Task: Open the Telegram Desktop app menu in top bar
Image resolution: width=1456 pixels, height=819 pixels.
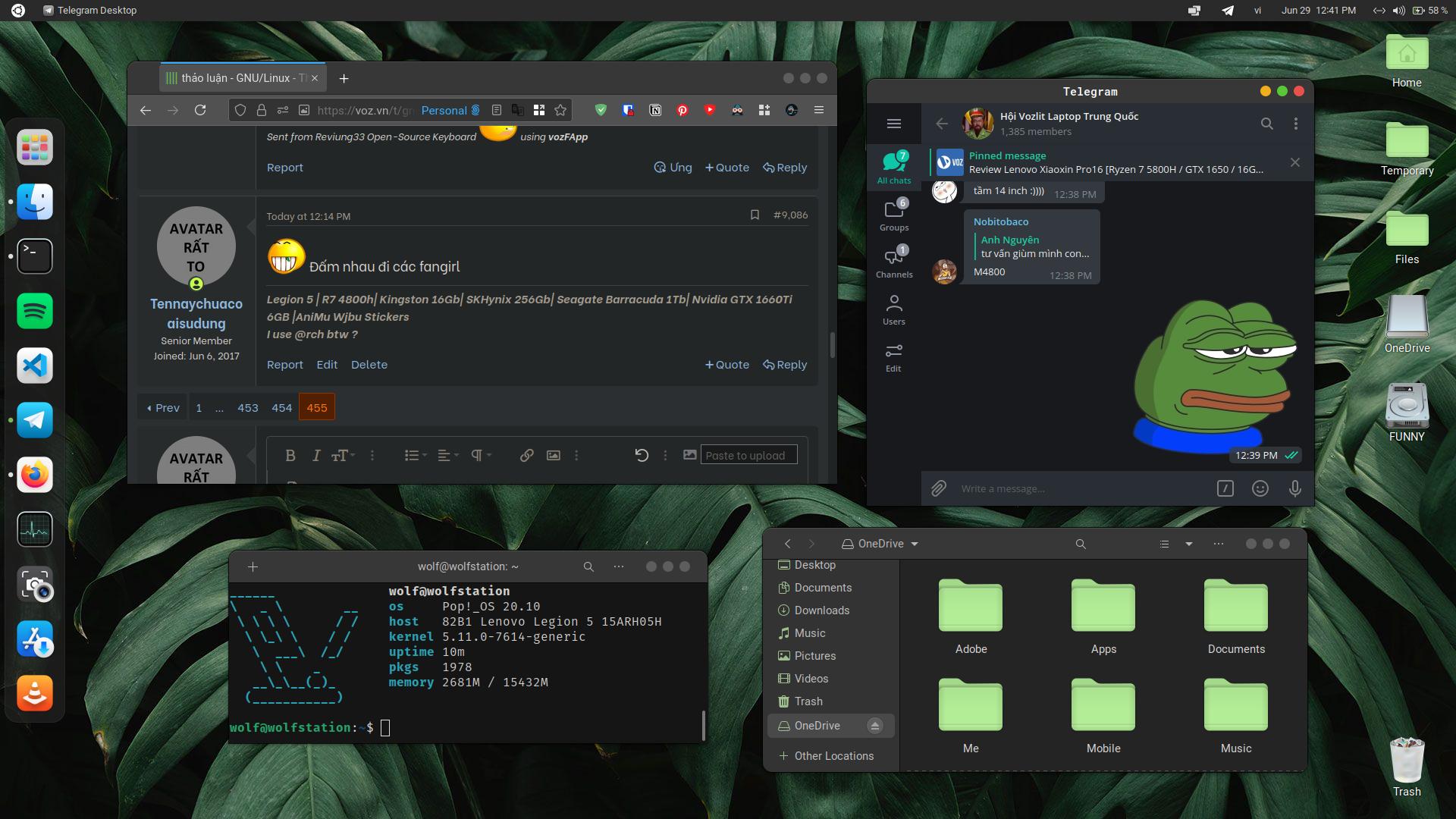Action: pos(89,11)
